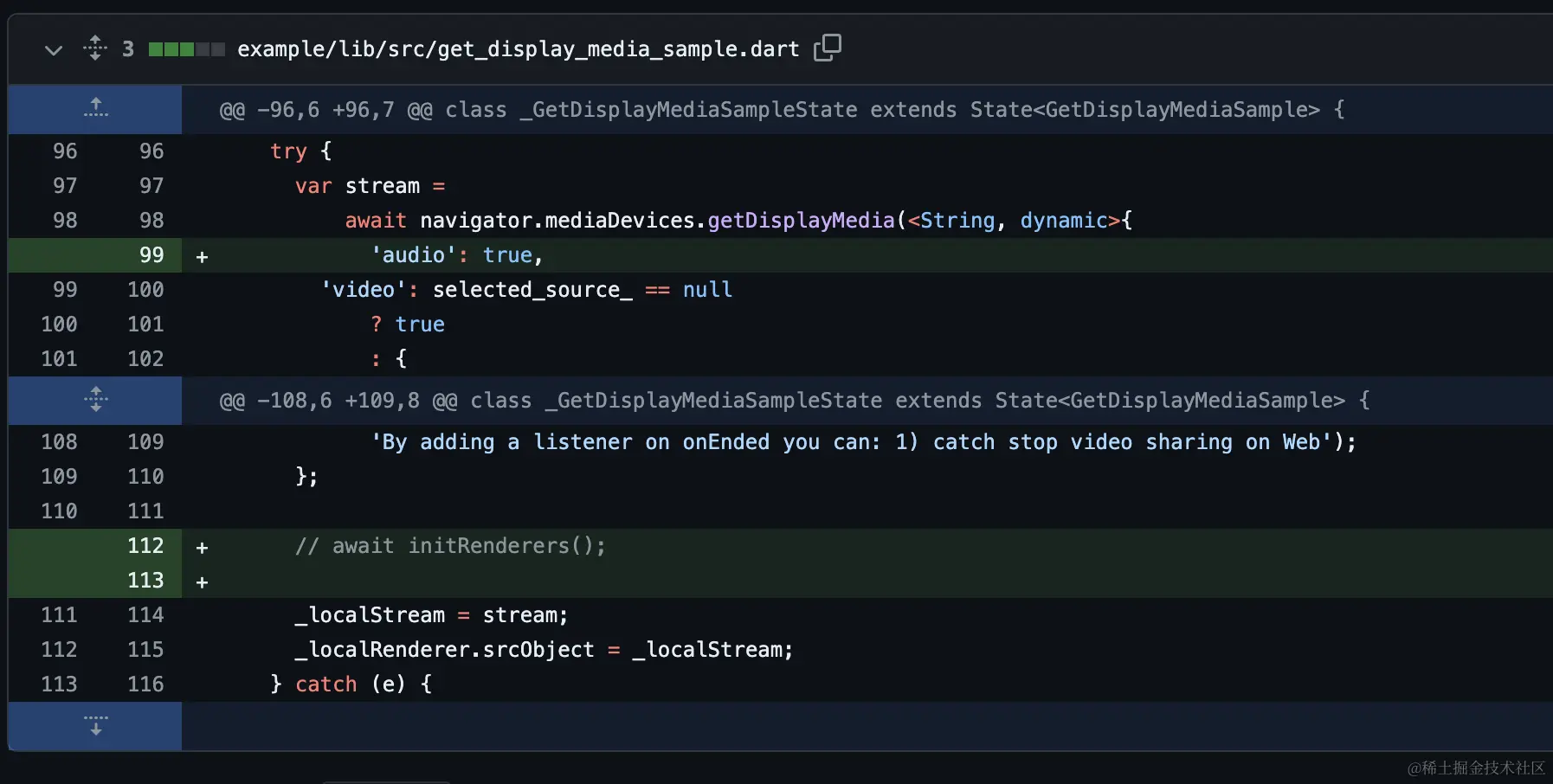Screen dimensions: 1553x784
Task: Click the added line 'audio': true
Action: coord(456,255)
